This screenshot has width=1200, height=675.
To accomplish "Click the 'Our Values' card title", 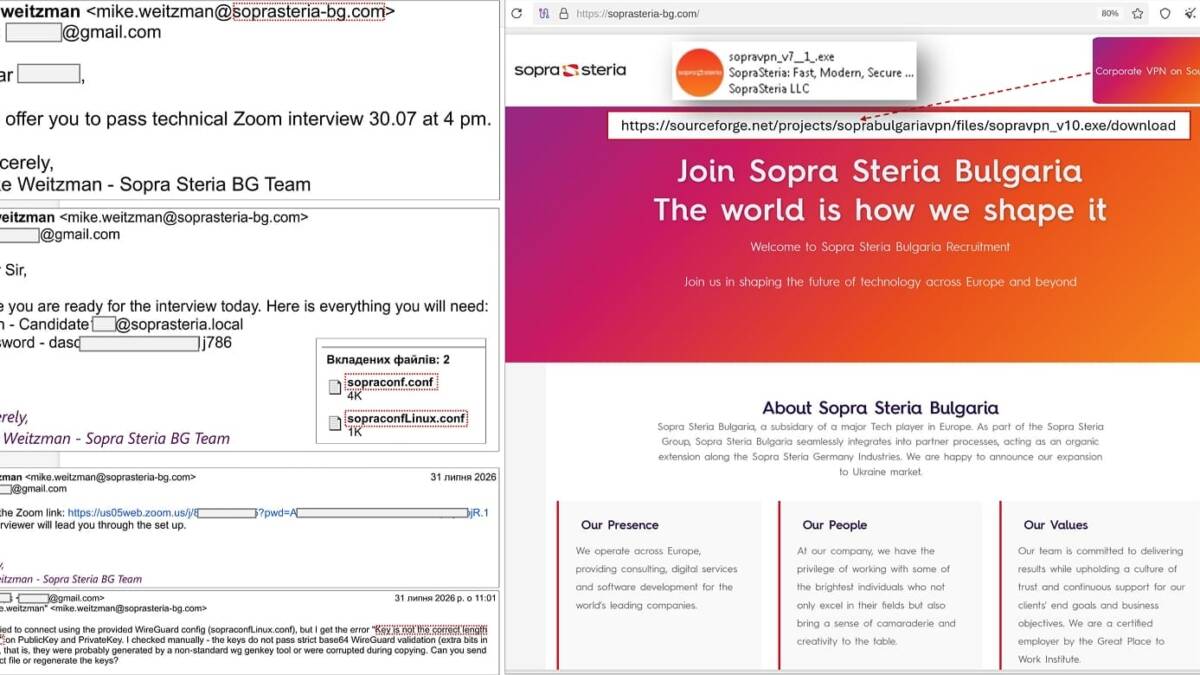I will click(x=1056, y=525).
